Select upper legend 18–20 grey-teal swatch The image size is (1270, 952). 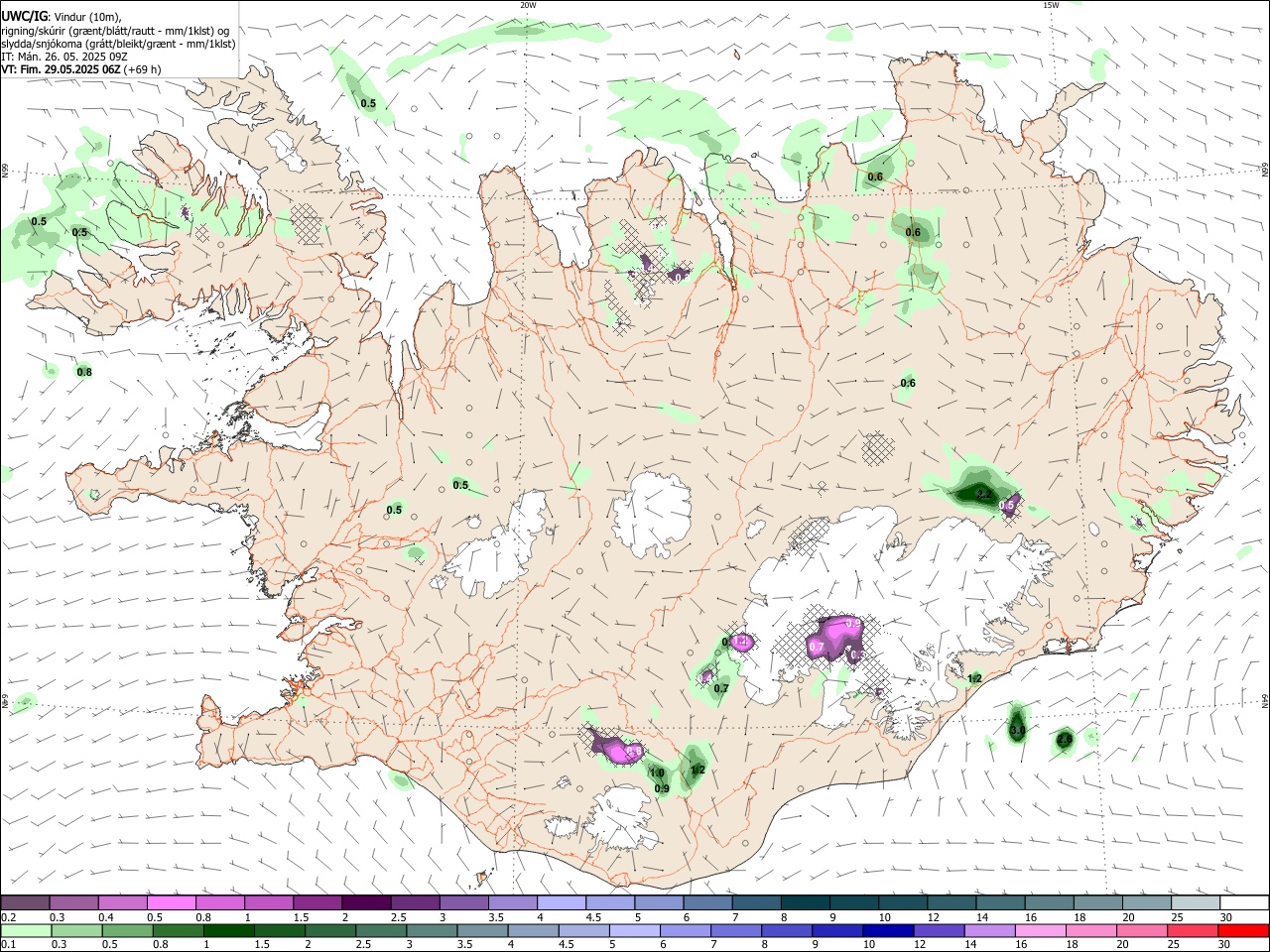(1099, 902)
